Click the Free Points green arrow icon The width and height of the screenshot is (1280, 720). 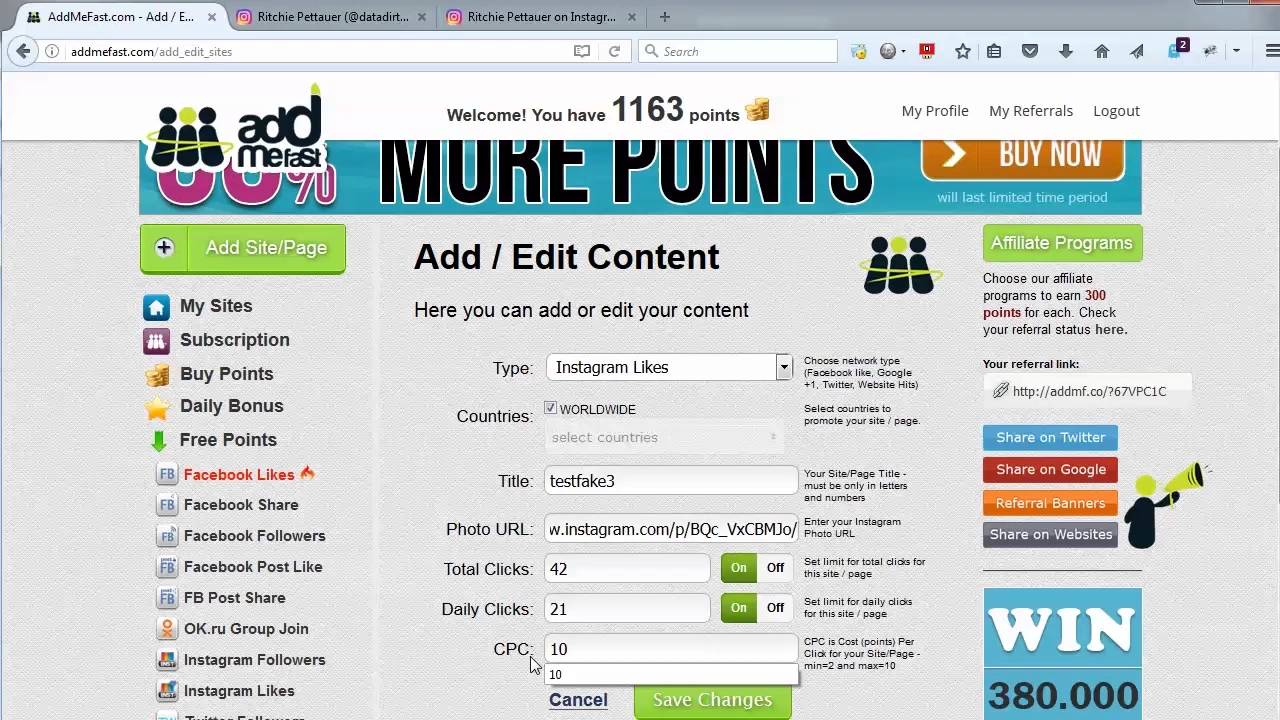158,440
